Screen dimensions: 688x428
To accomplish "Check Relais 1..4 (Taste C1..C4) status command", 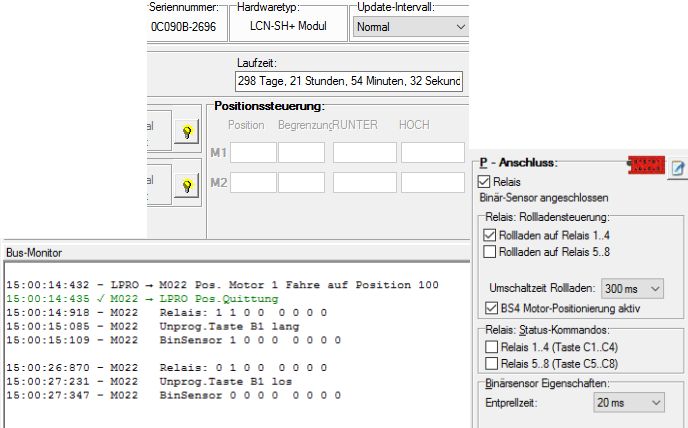I will coord(490,346).
